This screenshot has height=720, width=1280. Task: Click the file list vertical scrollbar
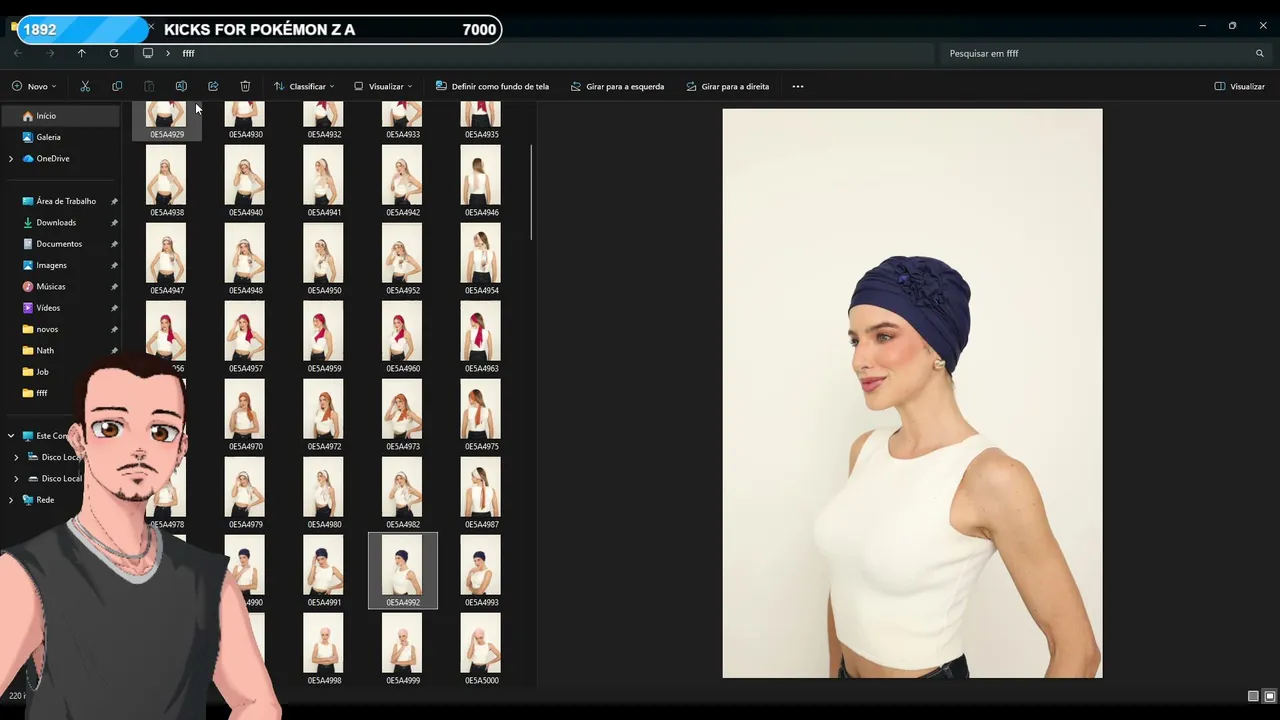[531, 192]
